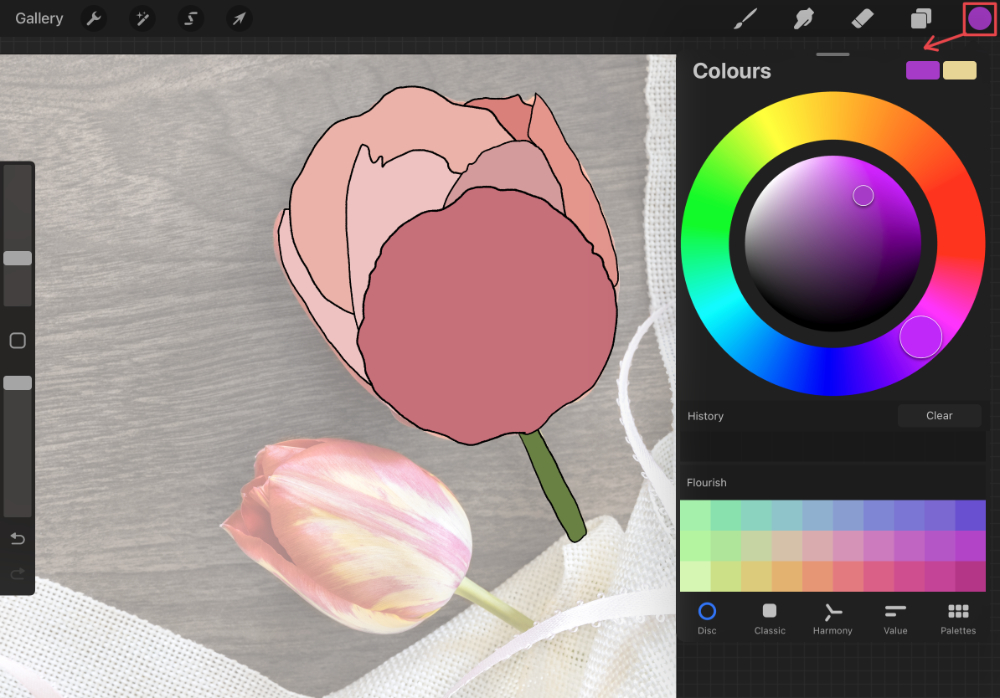Viewport: 1000px width, 698px height.
Task: Open the Flourish palette section
Action: (706, 482)
